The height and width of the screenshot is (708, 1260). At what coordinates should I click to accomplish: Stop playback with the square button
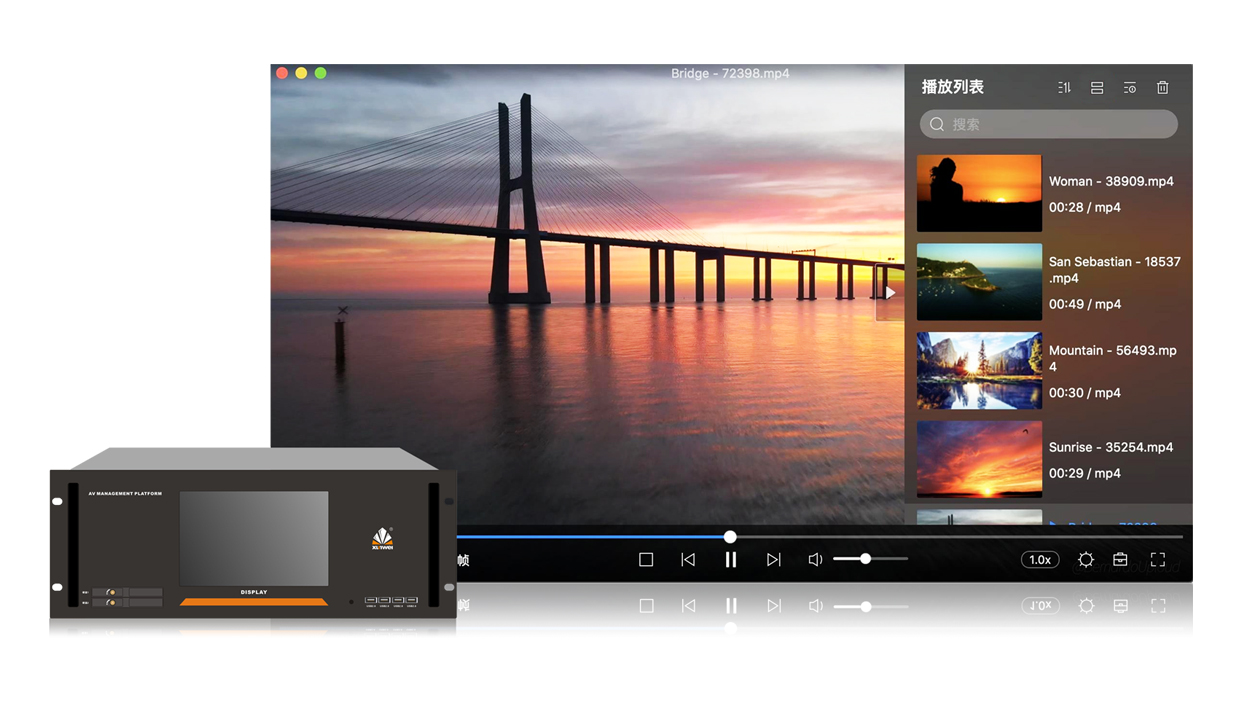tap(646, 560)
